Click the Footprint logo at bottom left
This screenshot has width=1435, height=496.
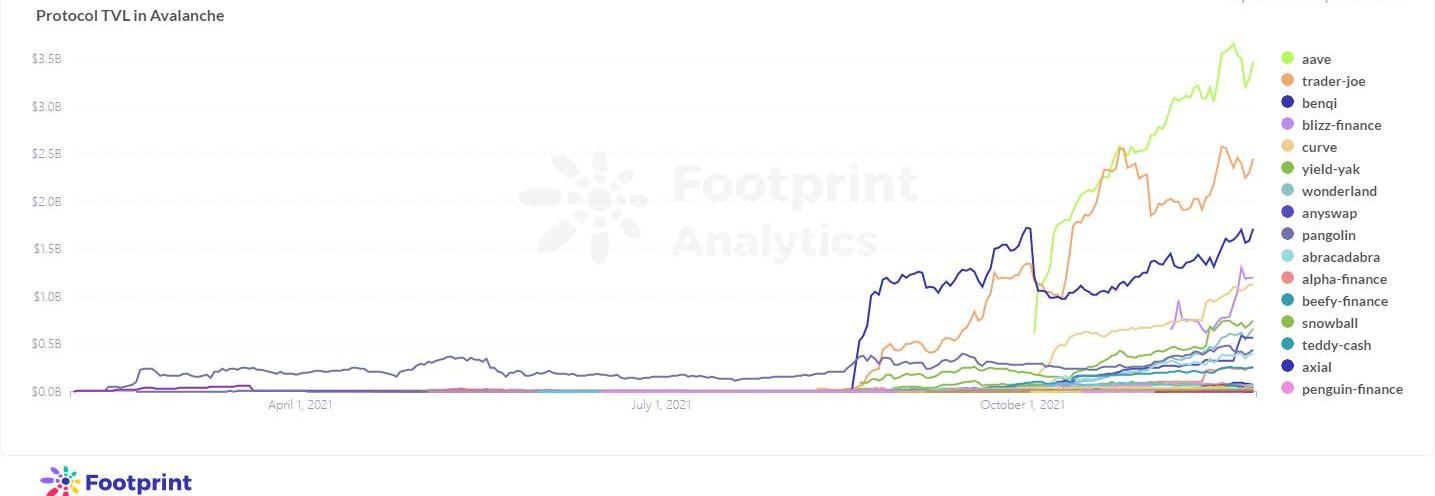pyautogui.click(x=116, y=482)
